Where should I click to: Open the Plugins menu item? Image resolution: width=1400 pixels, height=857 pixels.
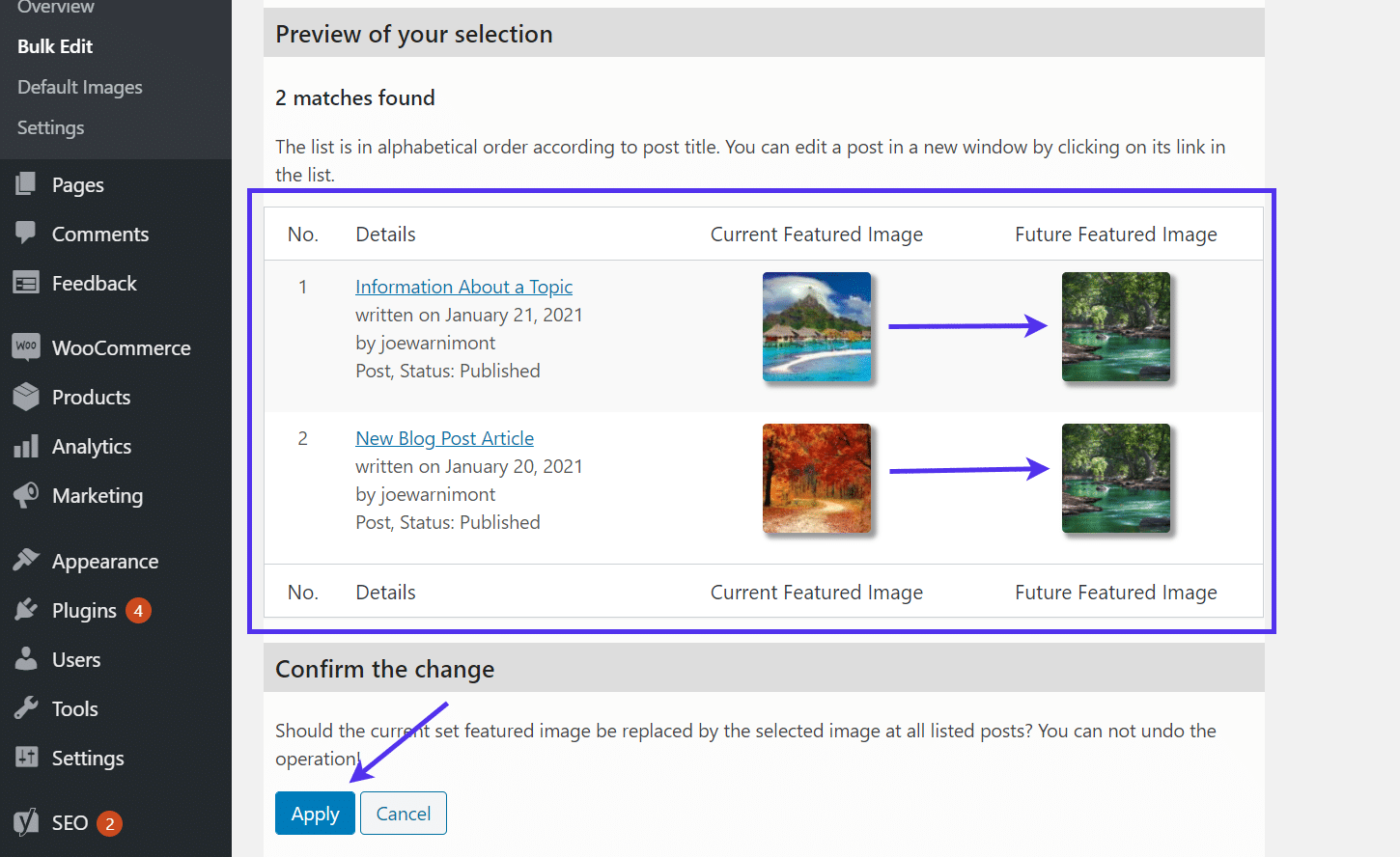84,611
